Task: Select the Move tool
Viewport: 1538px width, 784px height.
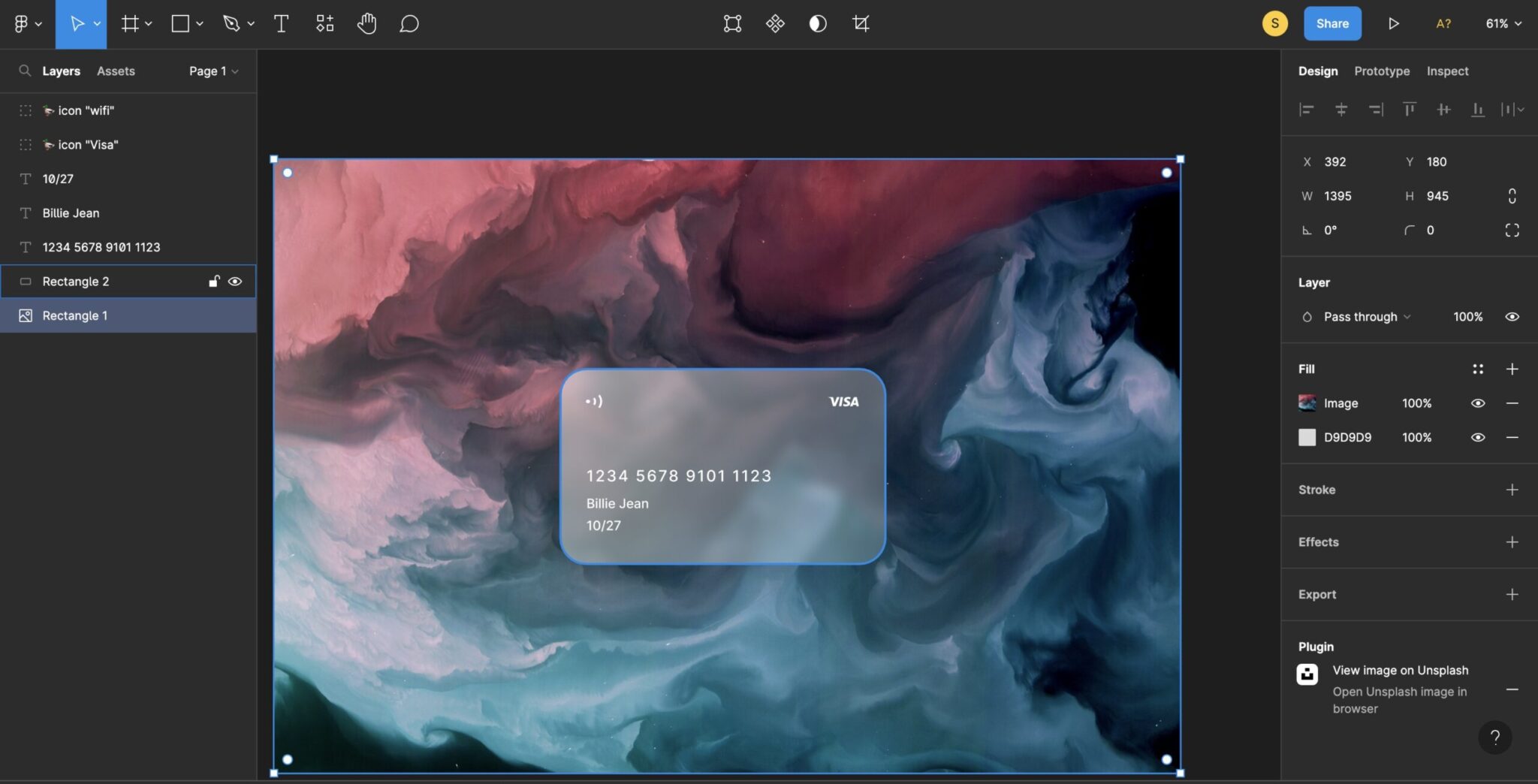Action: click(x=77, y=23)
